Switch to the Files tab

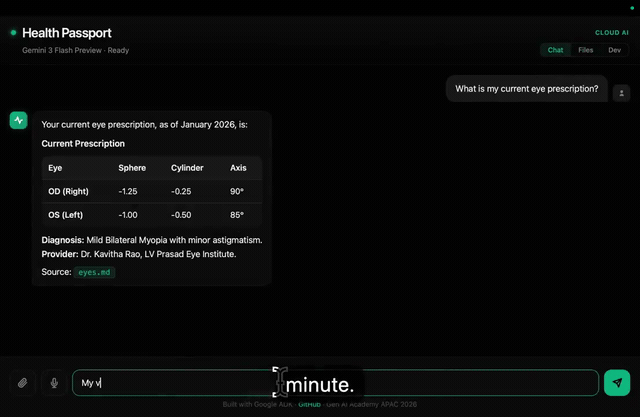click(x=585, y=50)
